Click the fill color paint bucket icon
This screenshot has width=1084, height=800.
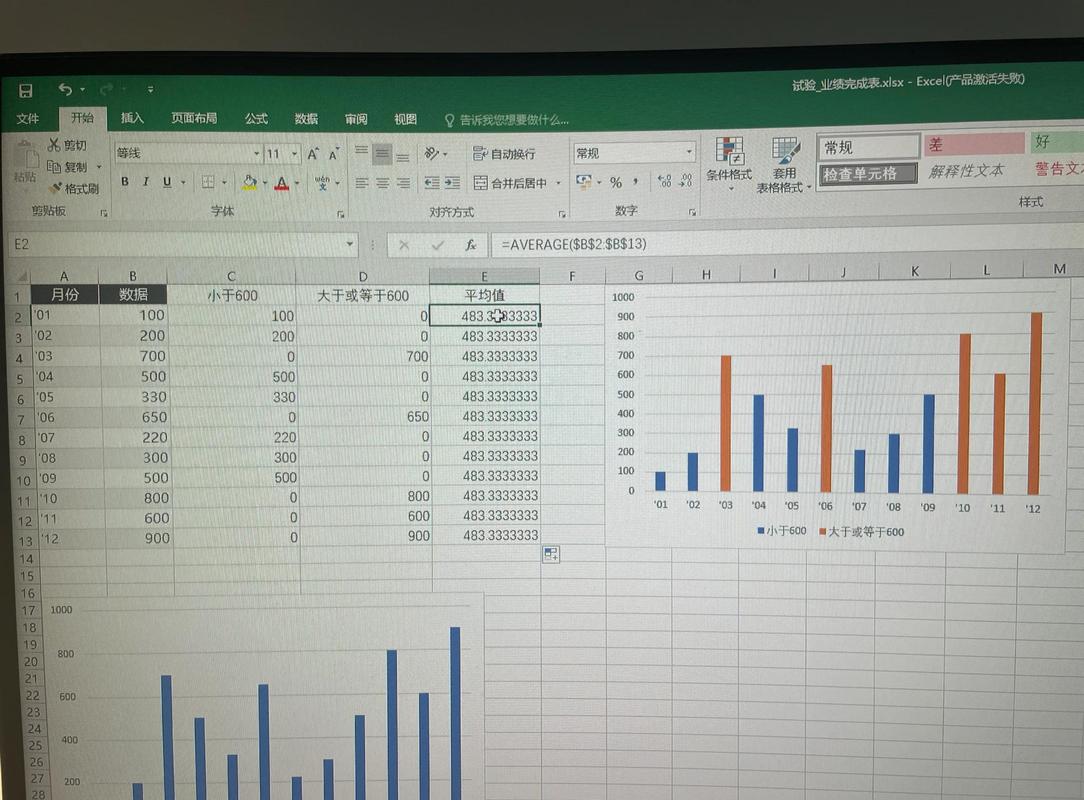coord(250,183)
